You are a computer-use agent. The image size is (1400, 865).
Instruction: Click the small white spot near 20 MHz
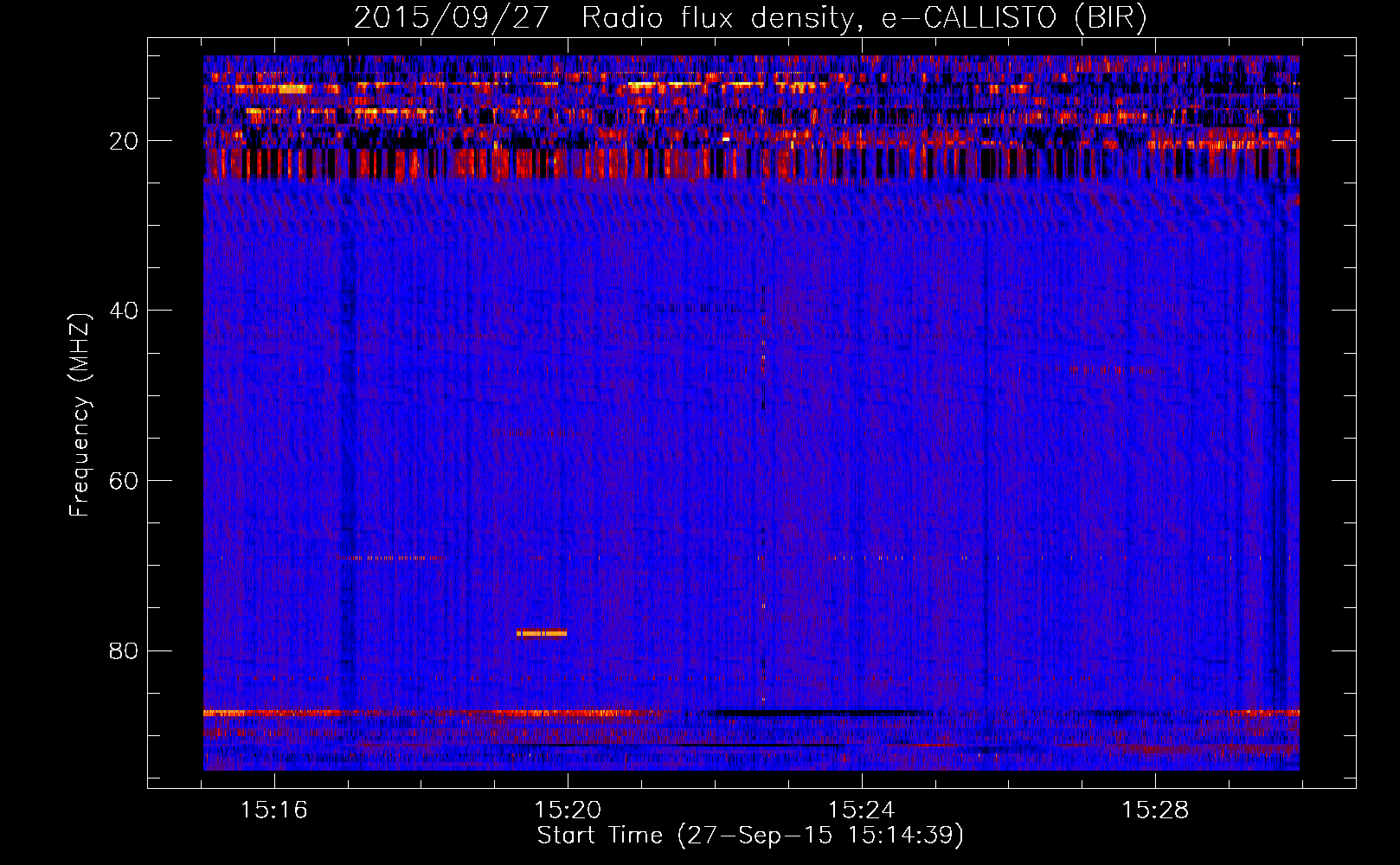click(726, 138)
